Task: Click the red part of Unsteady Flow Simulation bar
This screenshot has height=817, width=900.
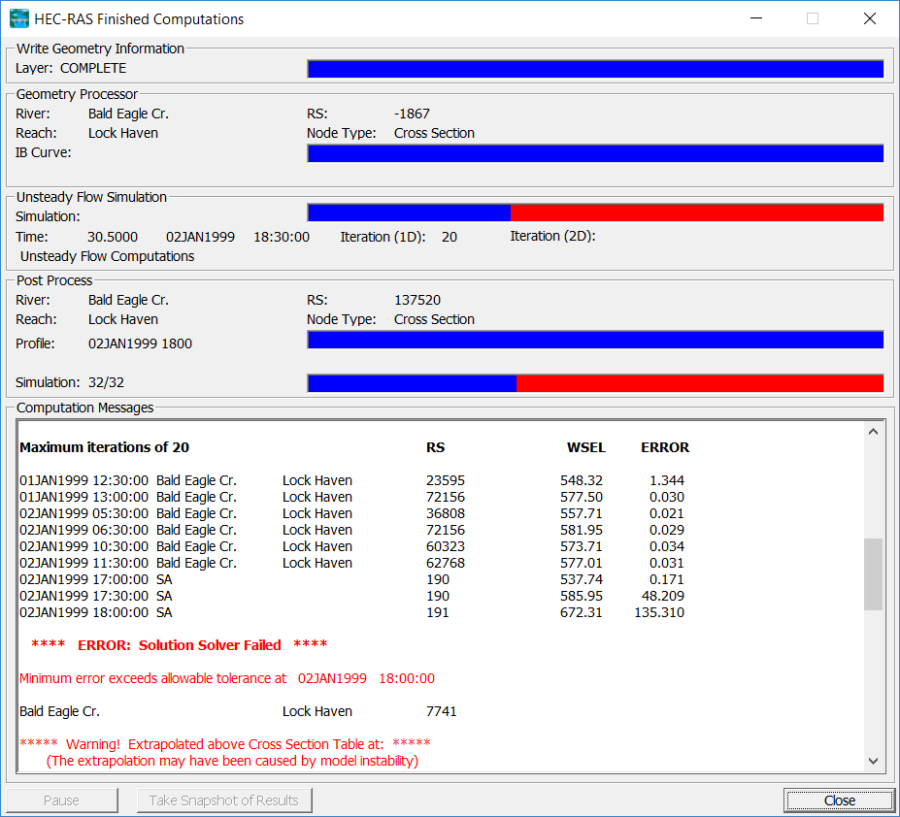Action: coord(697,213)
